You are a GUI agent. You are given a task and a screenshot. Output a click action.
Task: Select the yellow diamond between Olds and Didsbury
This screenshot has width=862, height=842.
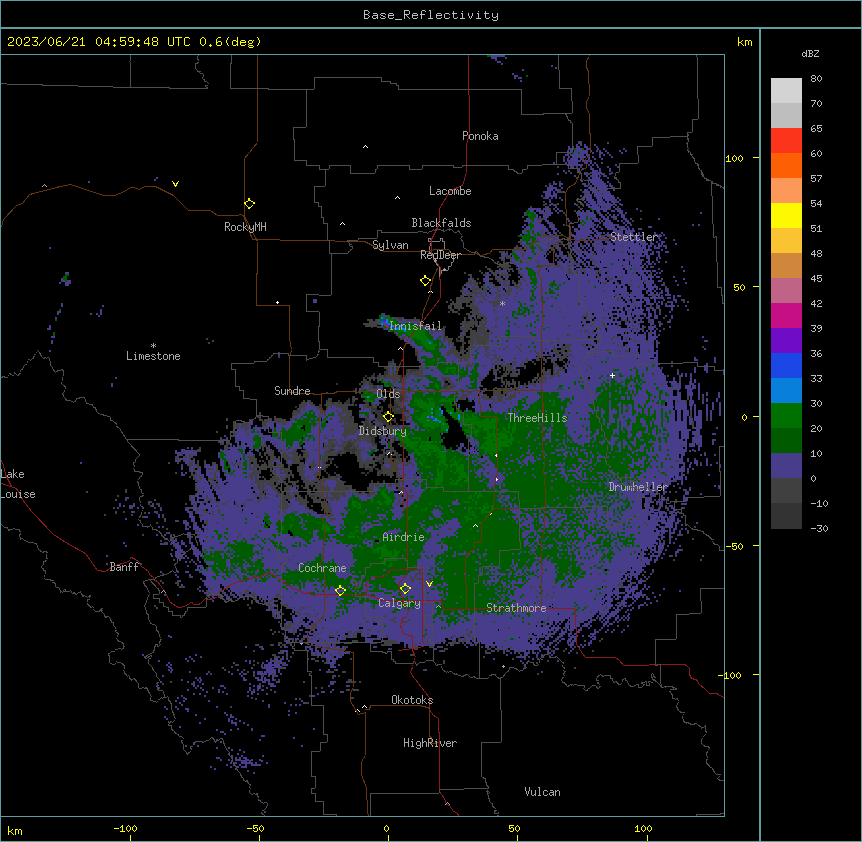tap(389, 417)
